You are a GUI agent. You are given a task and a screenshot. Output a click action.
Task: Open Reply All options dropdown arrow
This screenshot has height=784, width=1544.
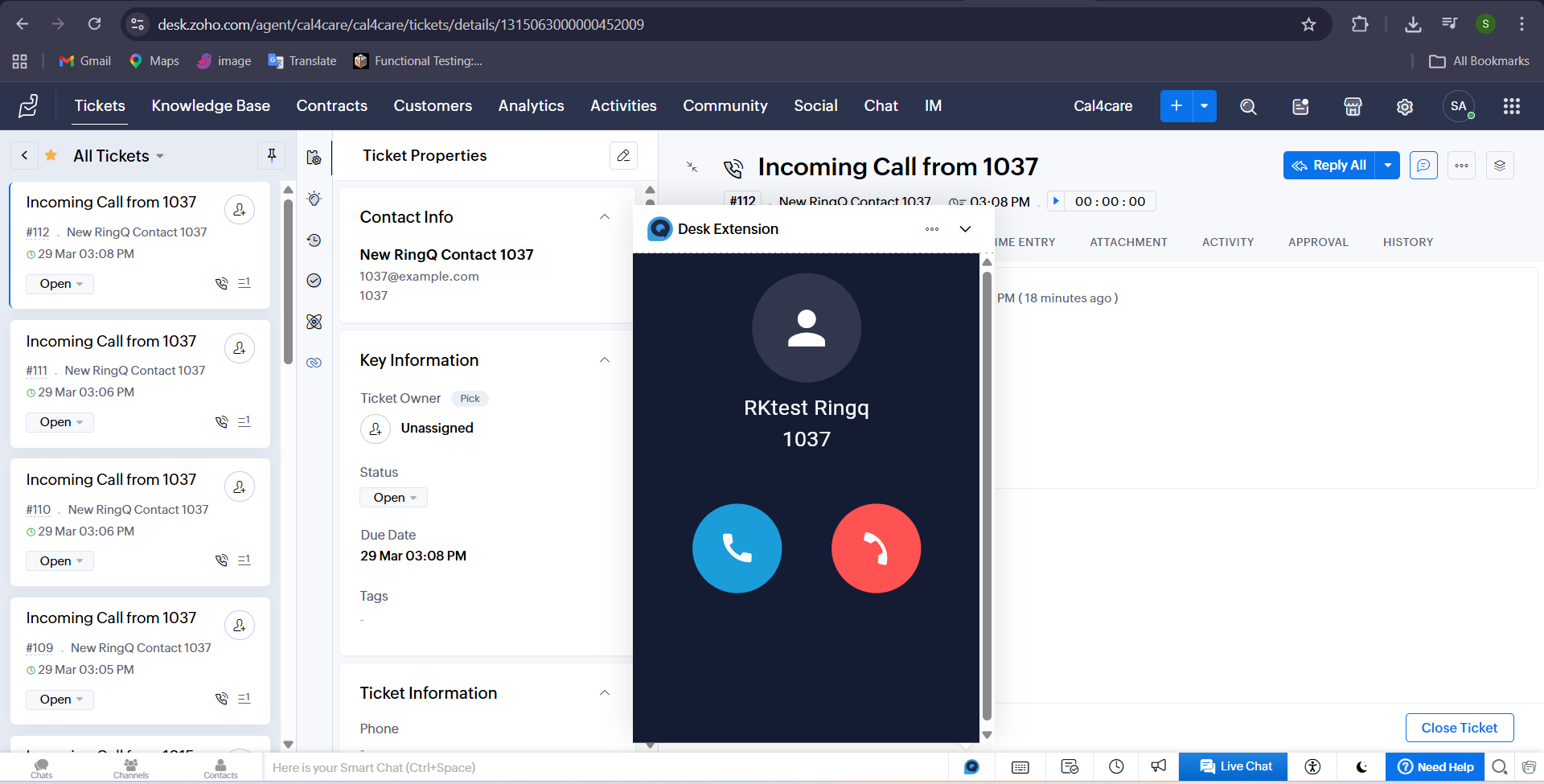pyautogui.click(x=1388, y=165)
